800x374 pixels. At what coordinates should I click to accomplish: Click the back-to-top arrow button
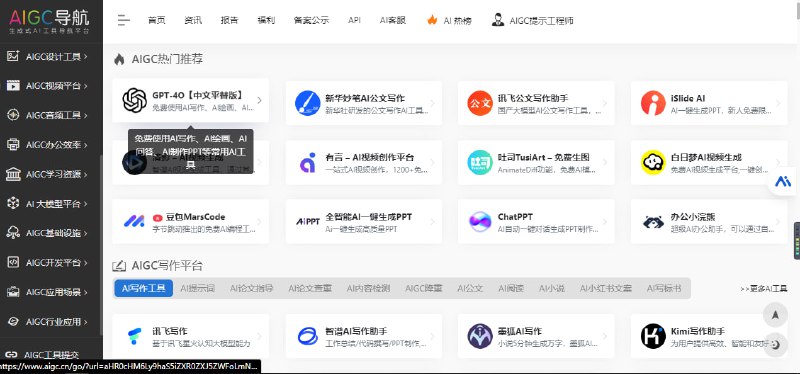pos(776,315)
